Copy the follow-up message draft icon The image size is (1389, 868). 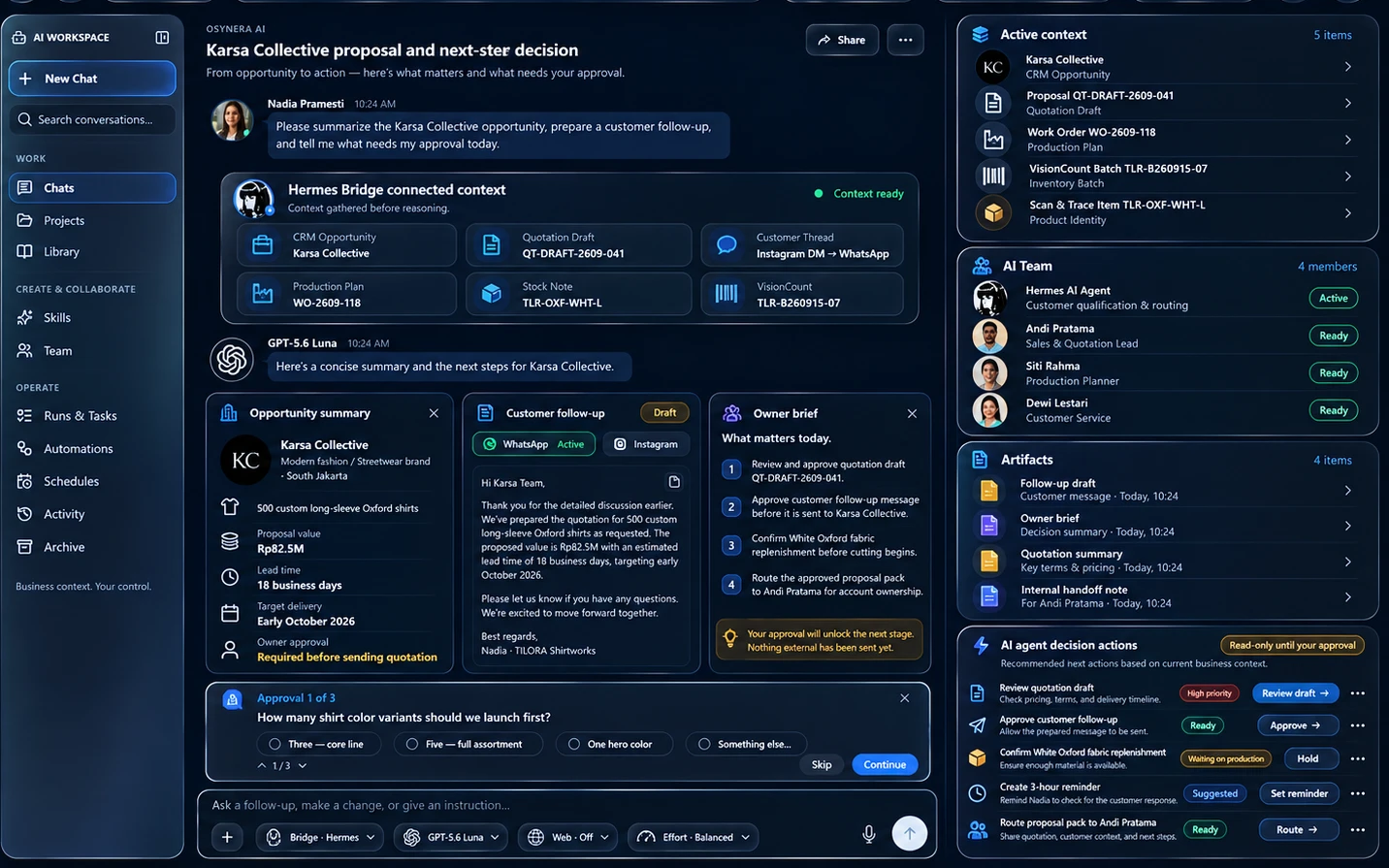pyautogui.click(x=674, y=482)
